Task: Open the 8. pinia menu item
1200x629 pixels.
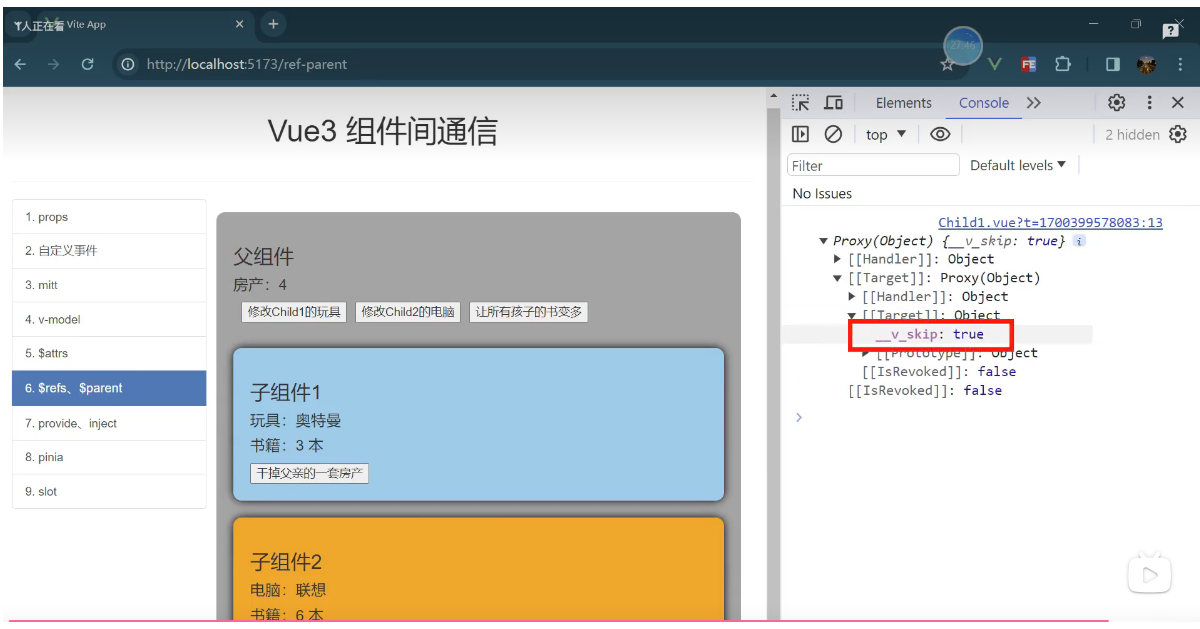Action: click(109, 457)
